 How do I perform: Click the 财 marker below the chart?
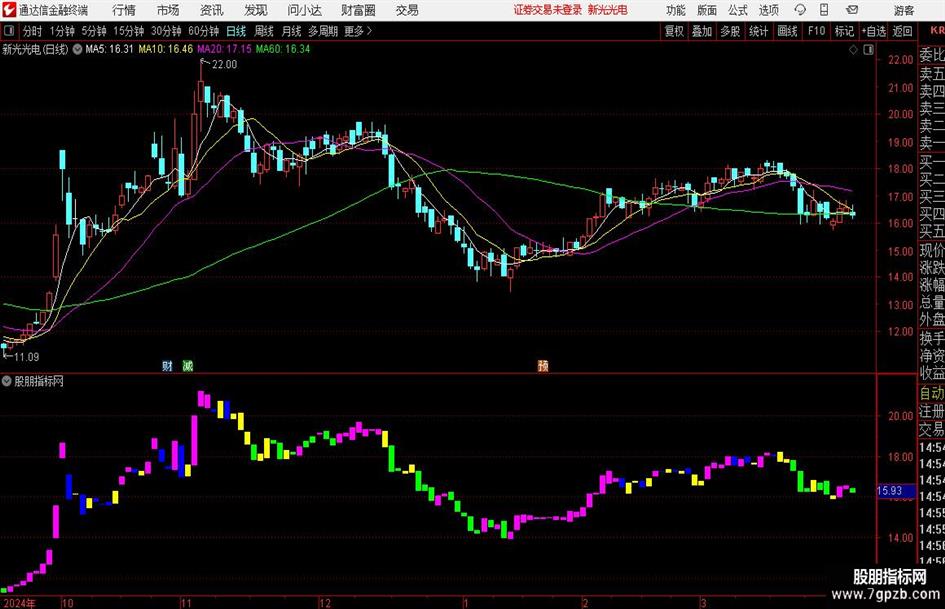pos(167,365)
